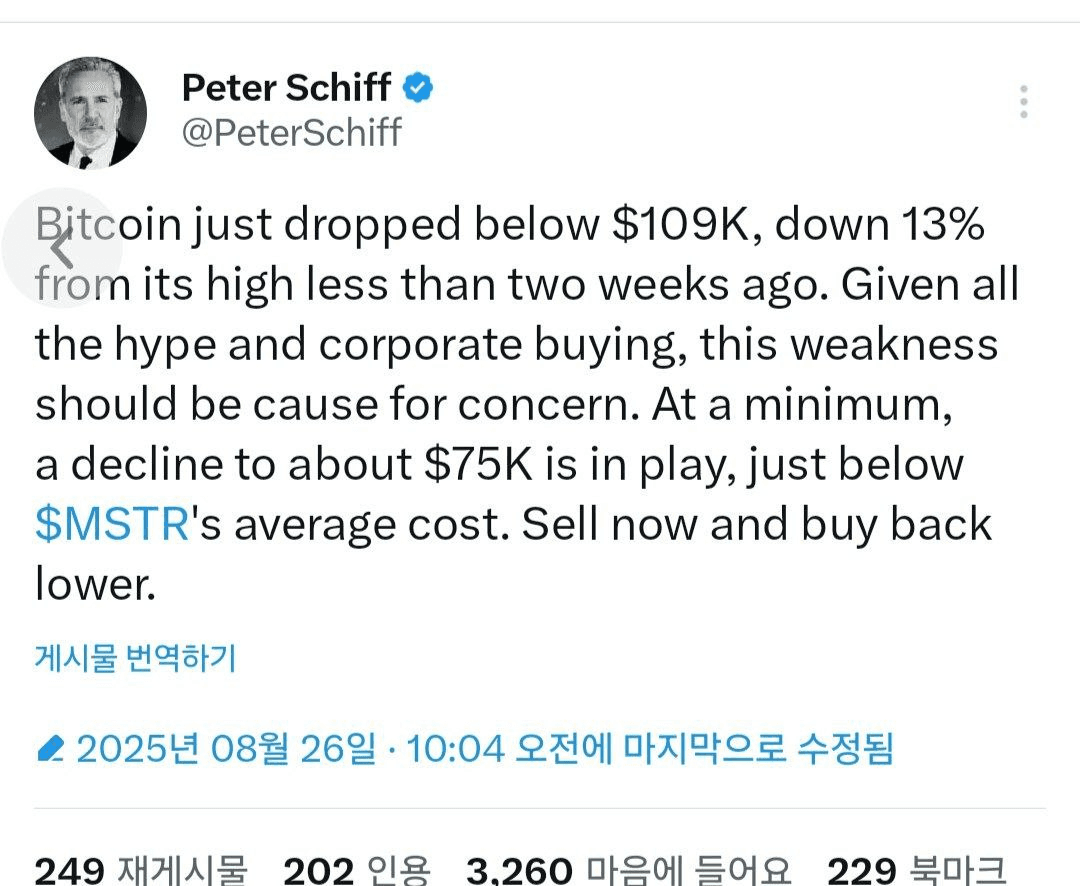
Task: Show the 202 quotes count
Action: (319, 871)
